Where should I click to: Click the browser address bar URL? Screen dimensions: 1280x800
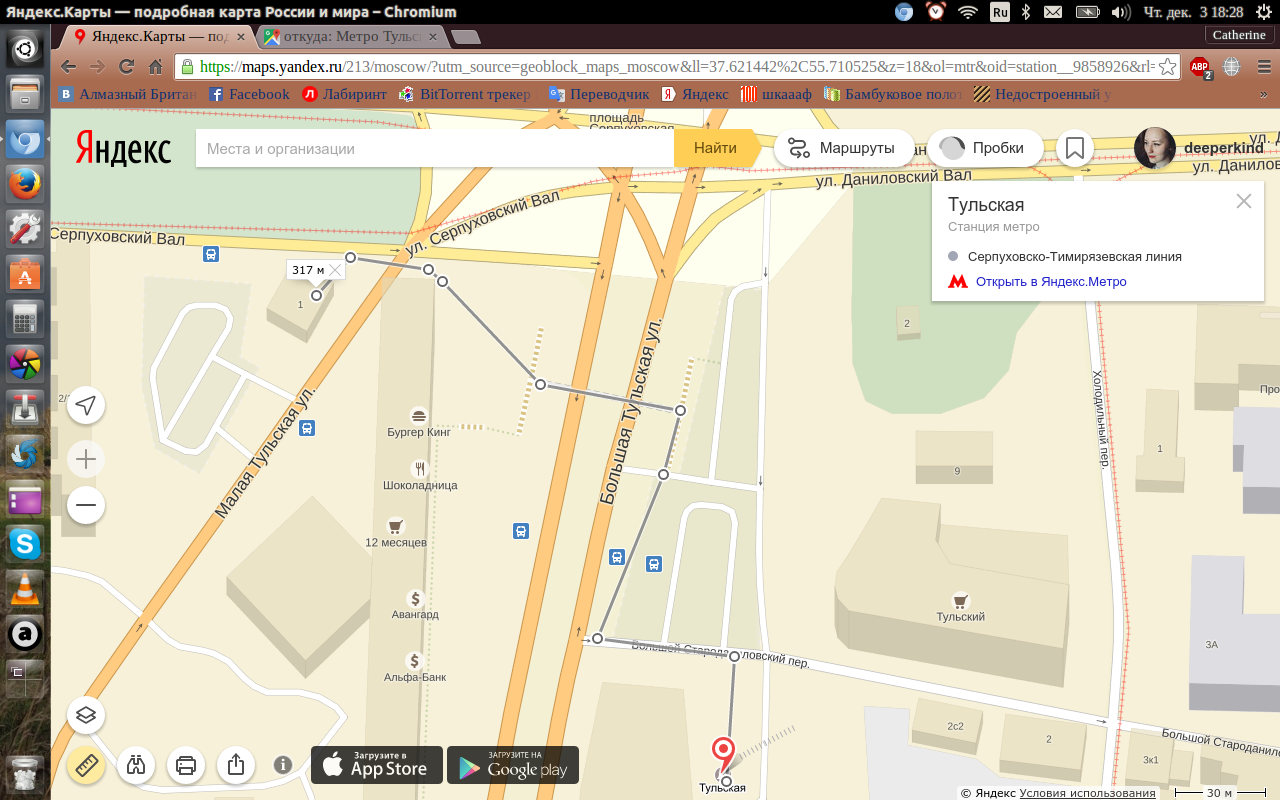677,67
